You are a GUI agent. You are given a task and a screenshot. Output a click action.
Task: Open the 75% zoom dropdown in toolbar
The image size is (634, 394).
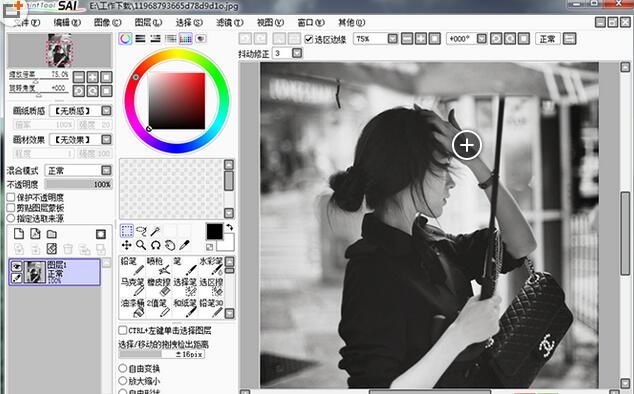pyautogui.click(x=392, y=39)
